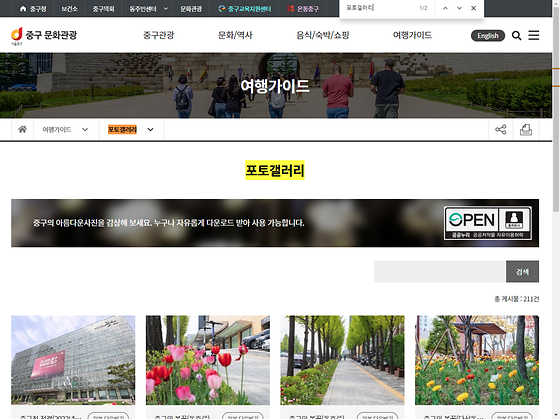Expand the 동주민센터 dropdown arrow

tap(166, 9)
